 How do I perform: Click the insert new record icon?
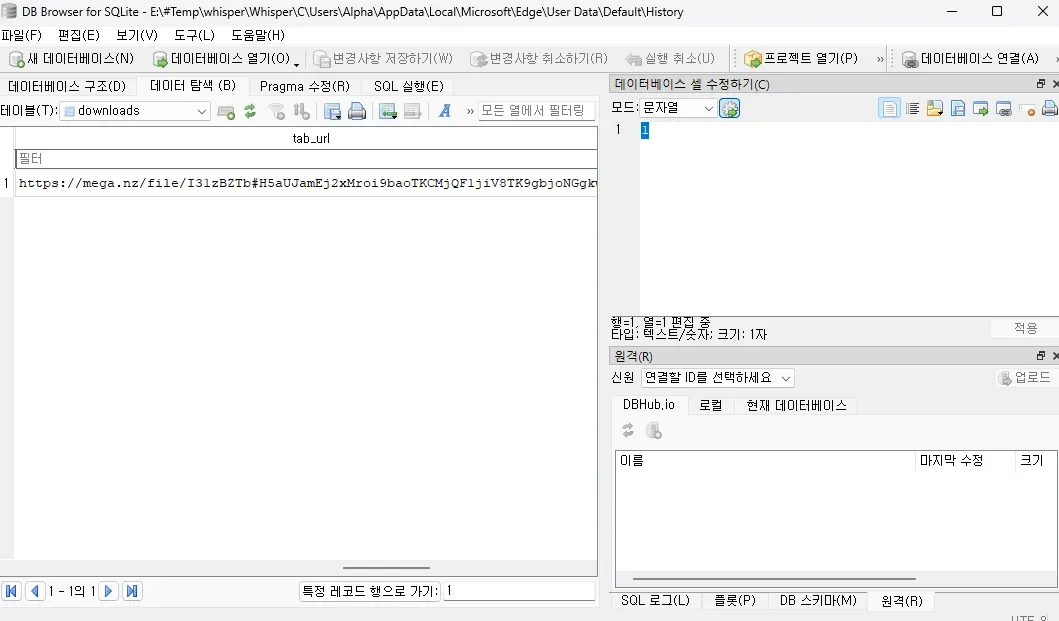point(227,111)
